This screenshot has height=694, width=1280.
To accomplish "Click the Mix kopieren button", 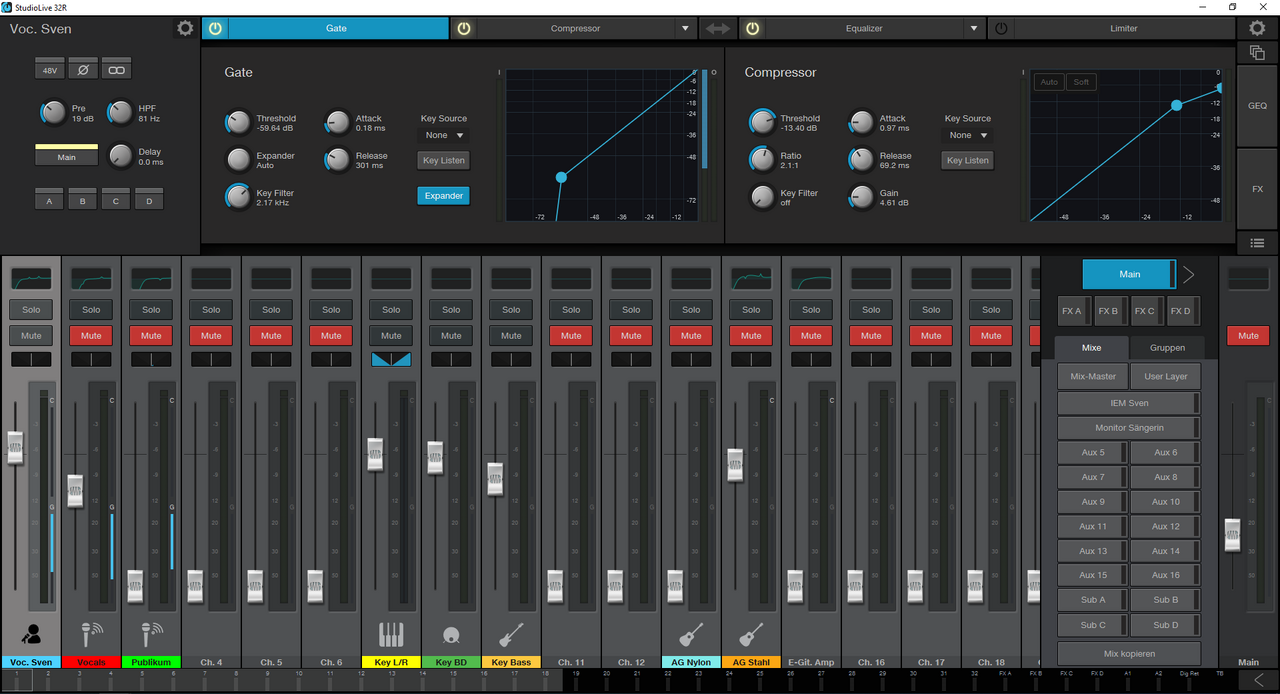I will [x=1129, y=653].
